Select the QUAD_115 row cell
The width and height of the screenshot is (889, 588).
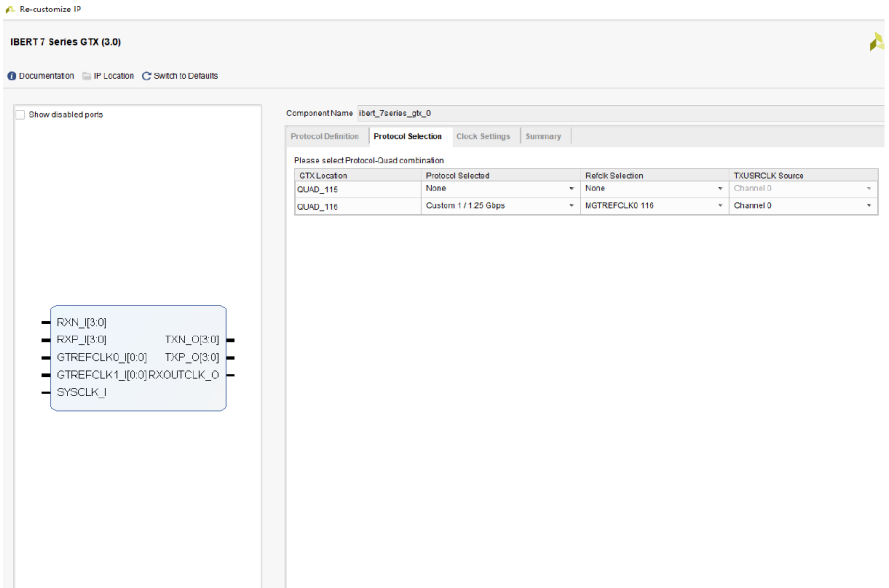click(x=358, y=189)
